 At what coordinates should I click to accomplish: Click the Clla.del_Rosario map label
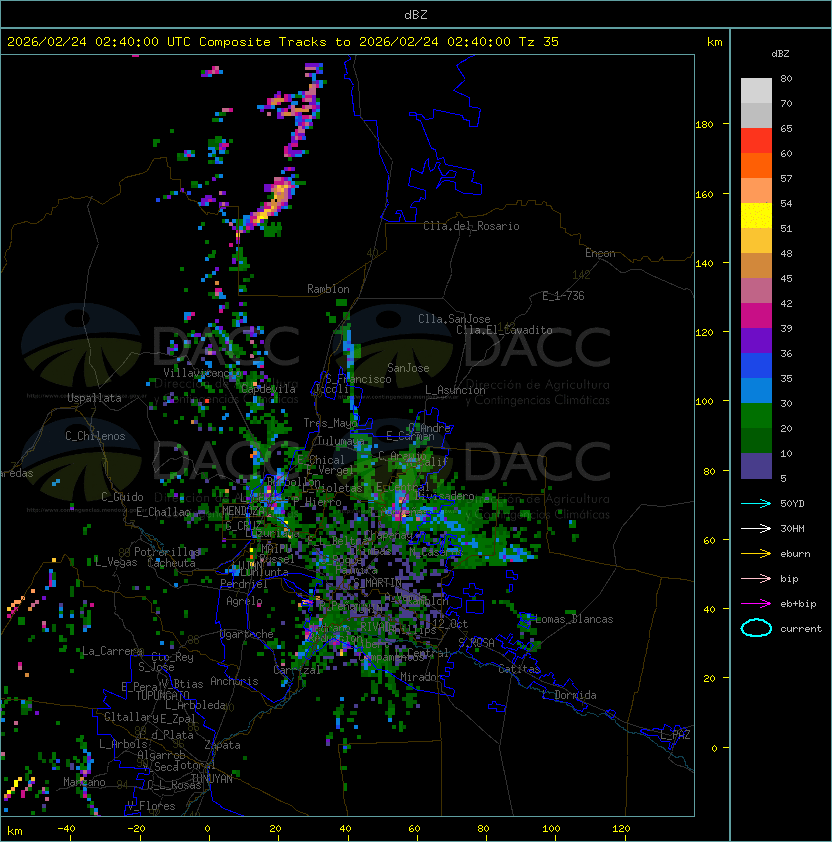coord(471,226)
